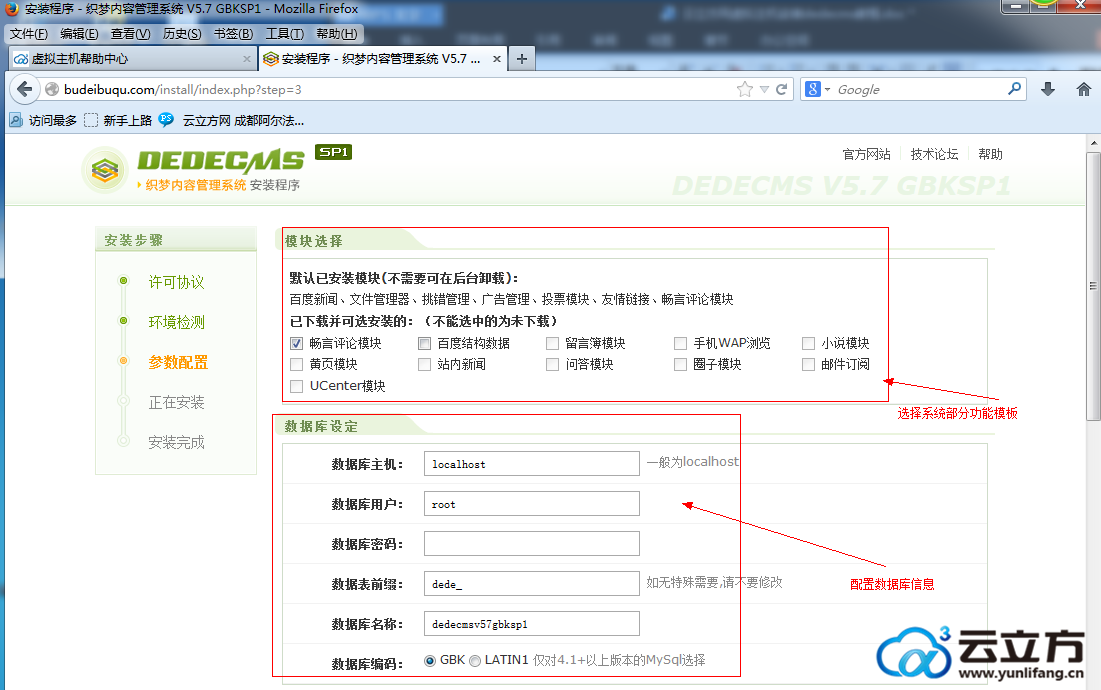The height and width of the screenshot is (690, 1101).
Task: Check the 手机WAP浏览 checkbox
Action: (x=680, y=343)
